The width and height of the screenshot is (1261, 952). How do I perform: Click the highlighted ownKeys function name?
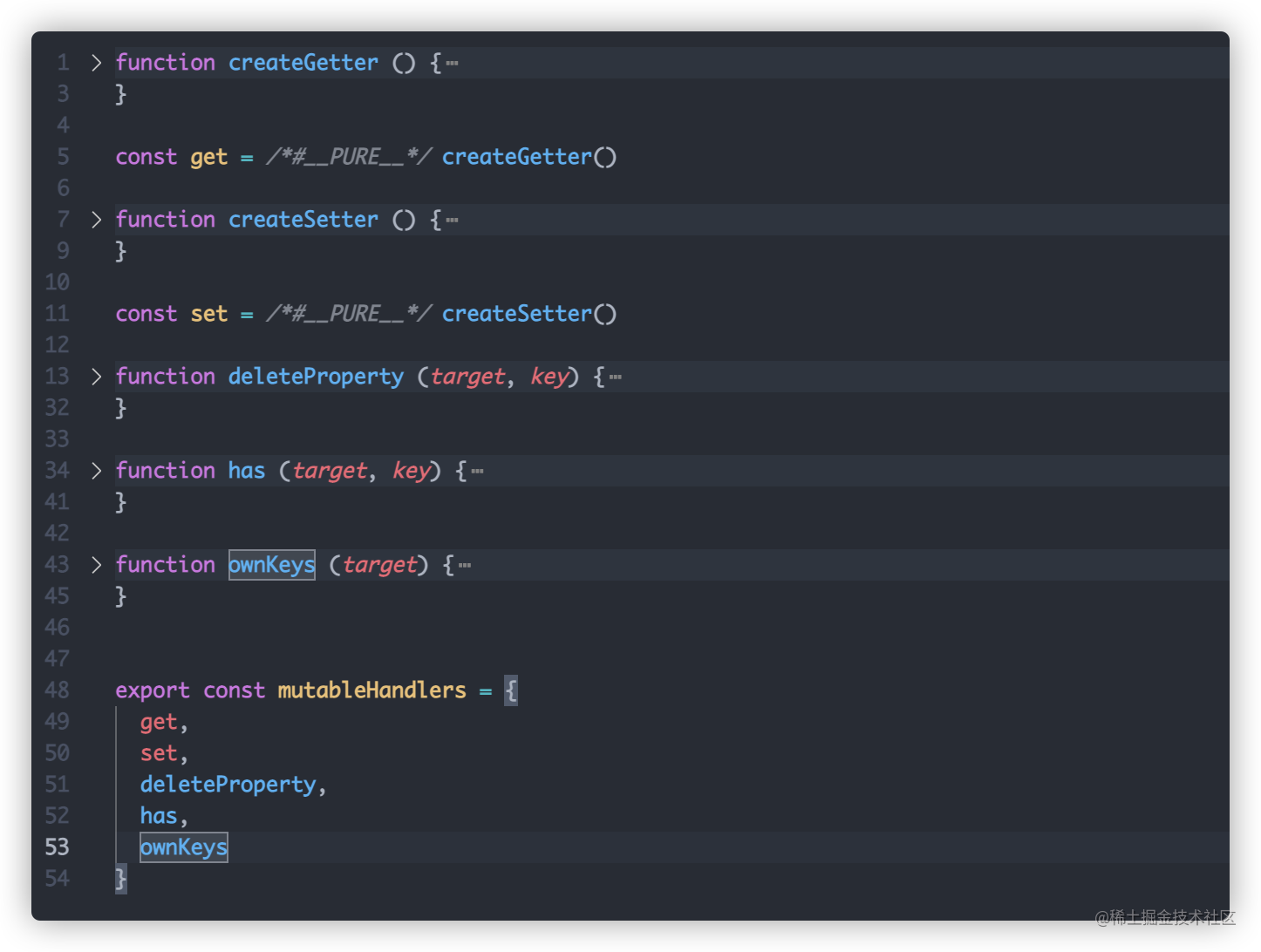(271, 565)
